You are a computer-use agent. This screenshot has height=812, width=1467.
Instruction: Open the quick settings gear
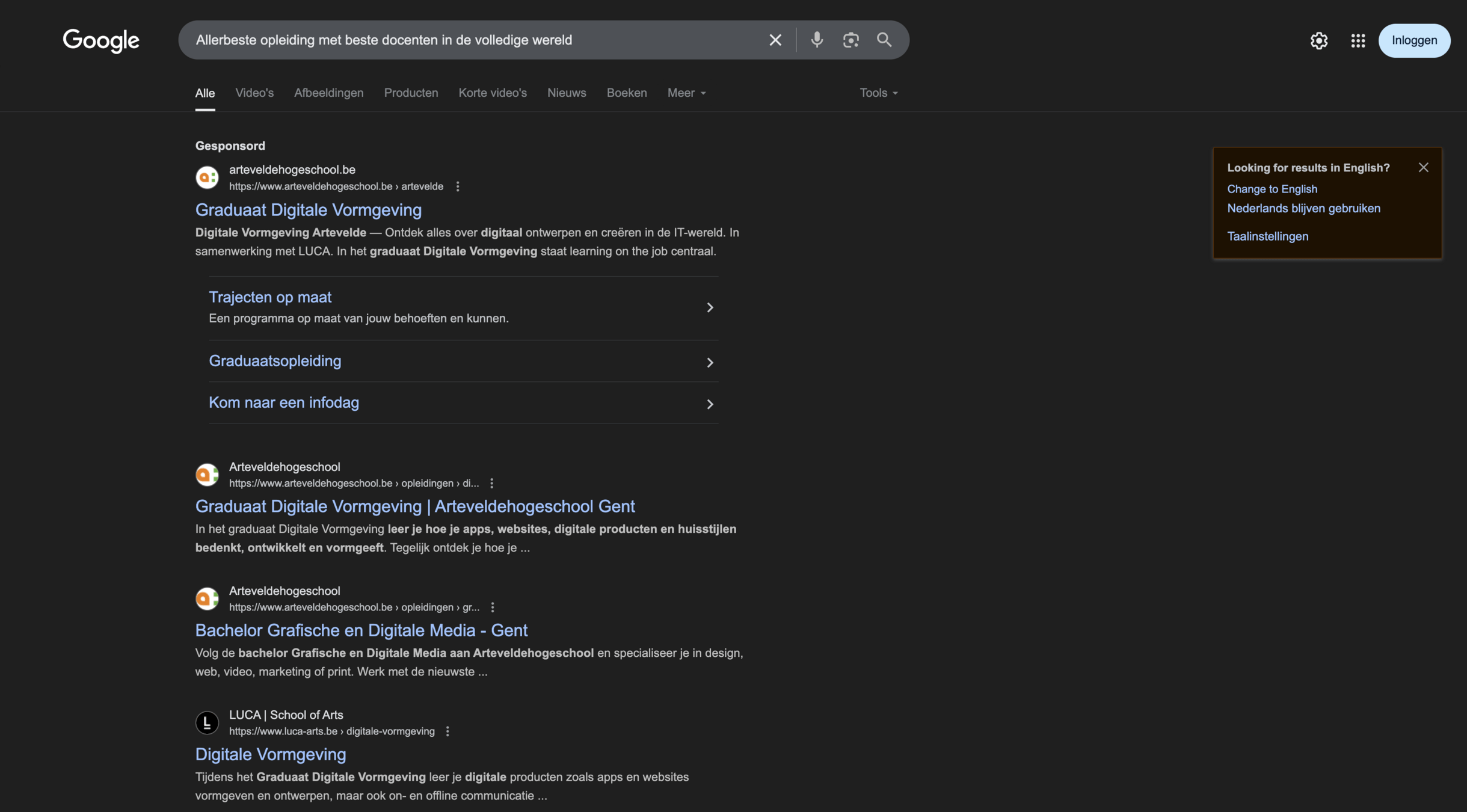coord(1318,41)
